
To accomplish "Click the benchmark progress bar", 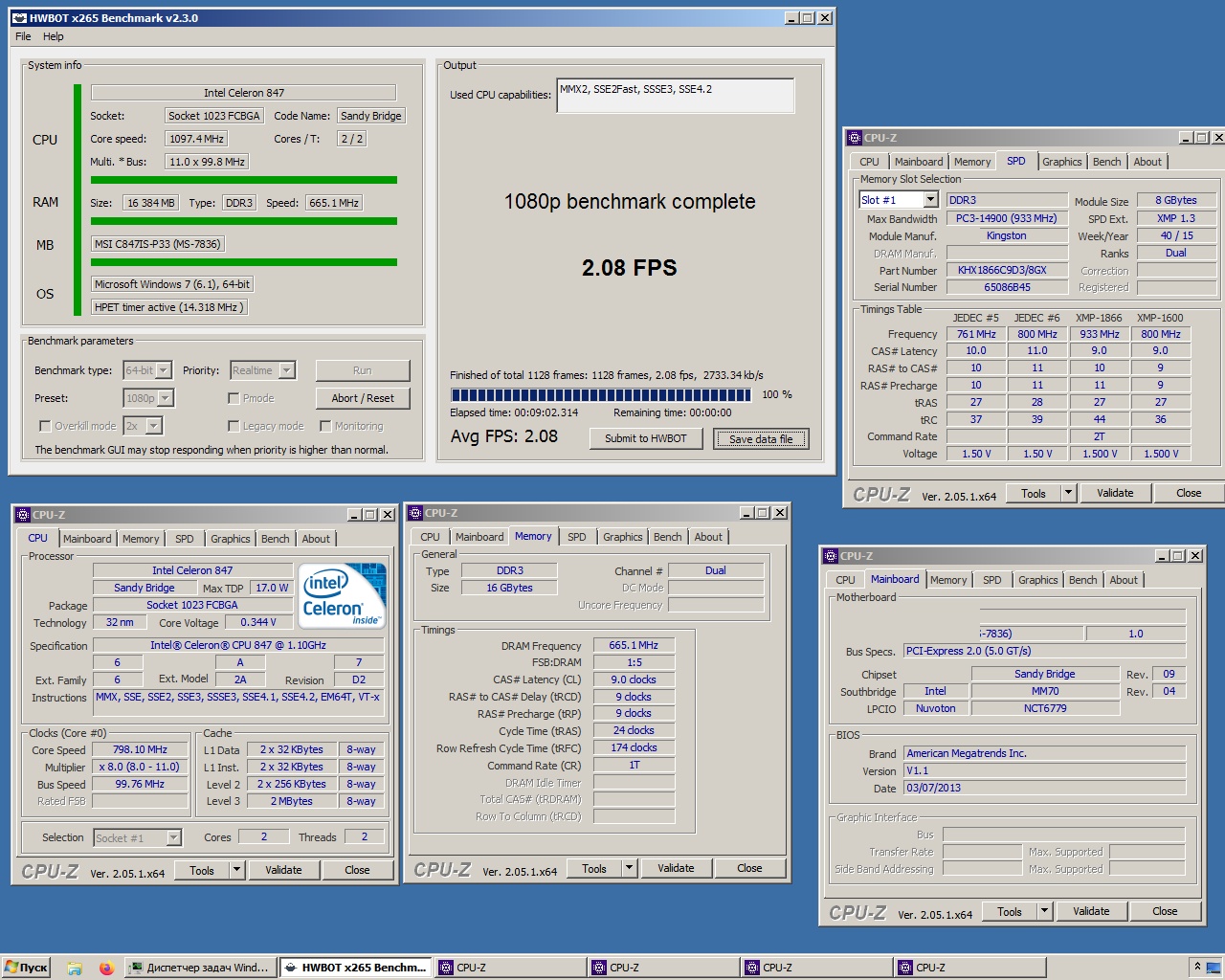I will pyautogui.click(x=603, y=394).
